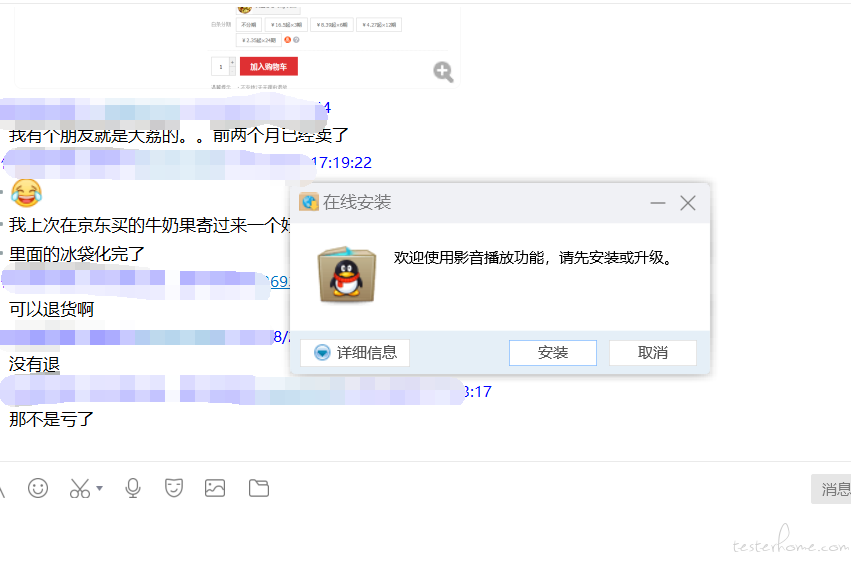The height and width of the screenshot is (564, 851).
Task: Close the 在线安装 dialog
Action: 688,203
